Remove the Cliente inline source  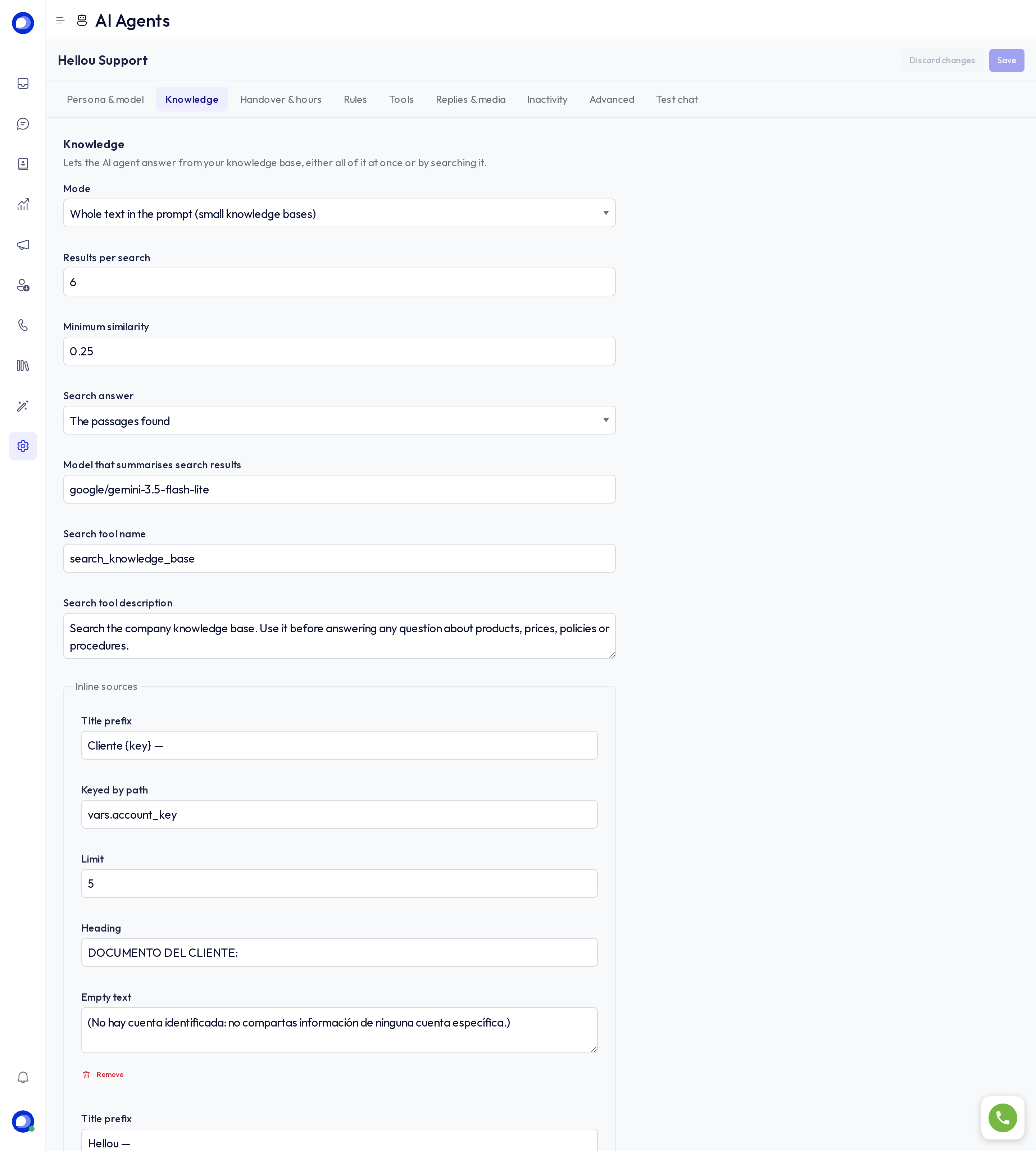(103, 1074)
